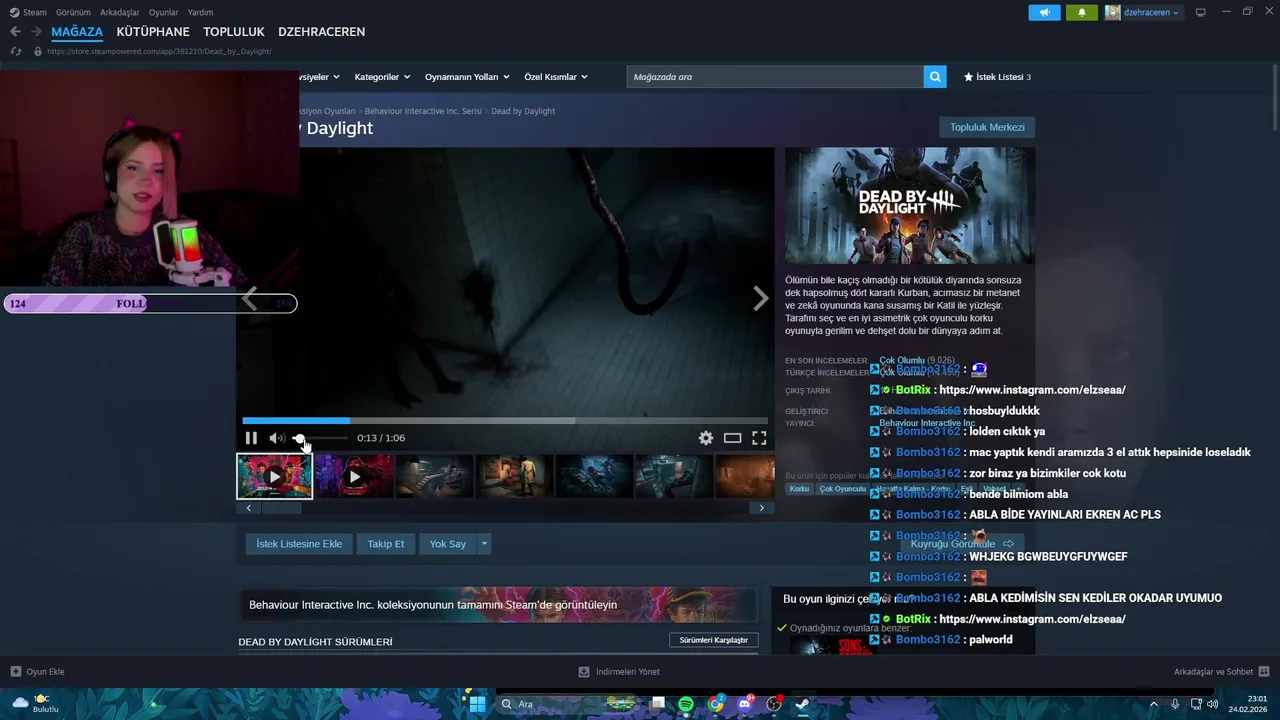Select the first colorful trailer thumbnail
This screenshot has width=1280, height=720.
(x=274, y=477)
